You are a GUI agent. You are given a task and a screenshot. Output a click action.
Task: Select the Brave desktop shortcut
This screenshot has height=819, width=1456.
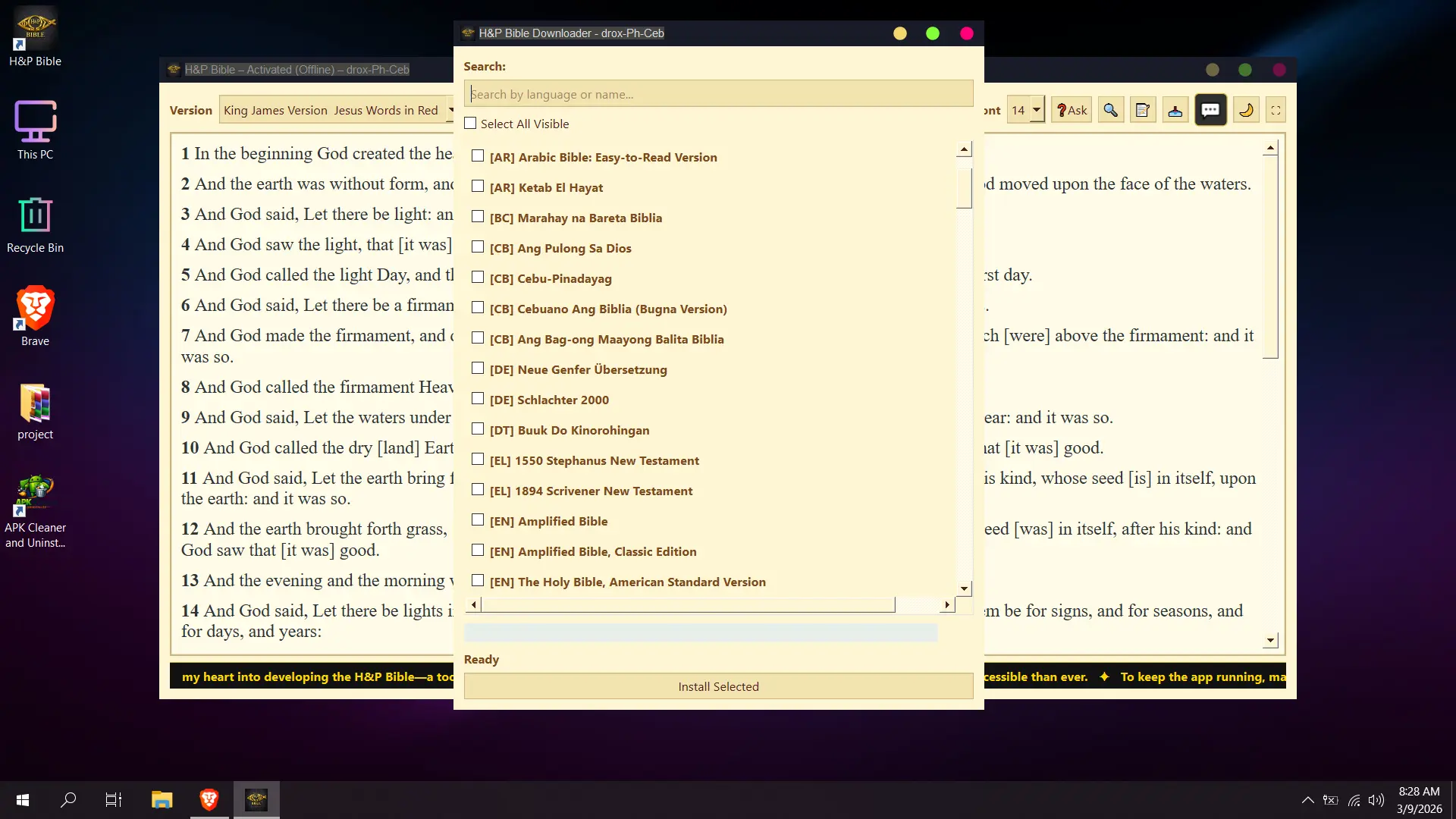click(x=35, y=317)
